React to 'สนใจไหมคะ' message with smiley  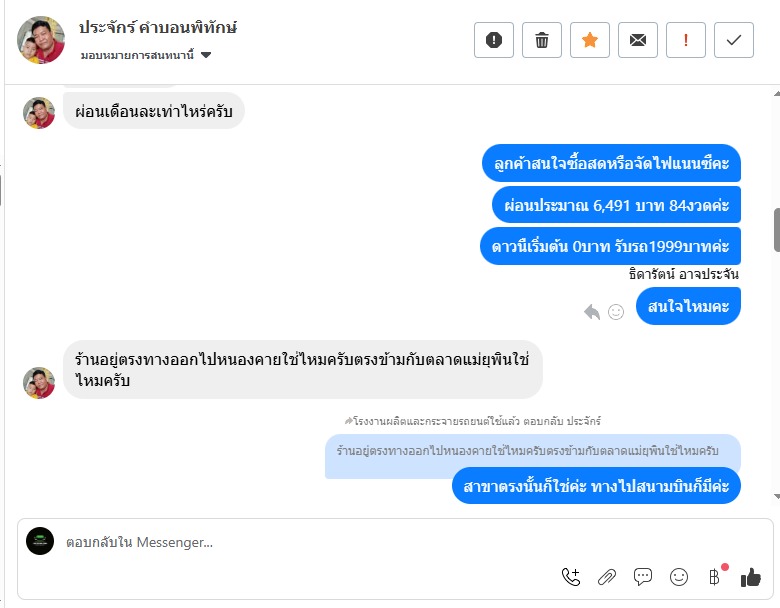click(616, 312)
